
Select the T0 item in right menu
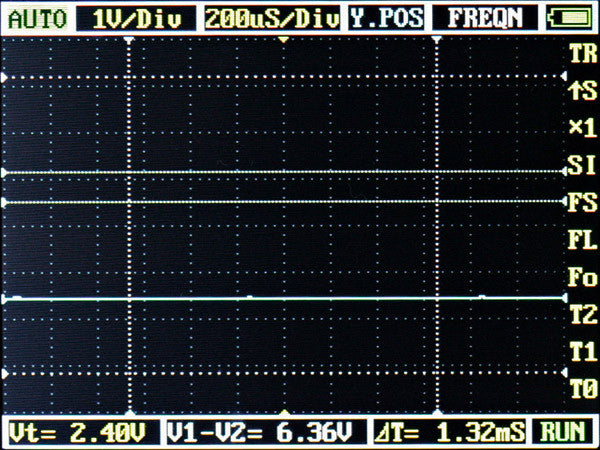click(x=581, y=389)
